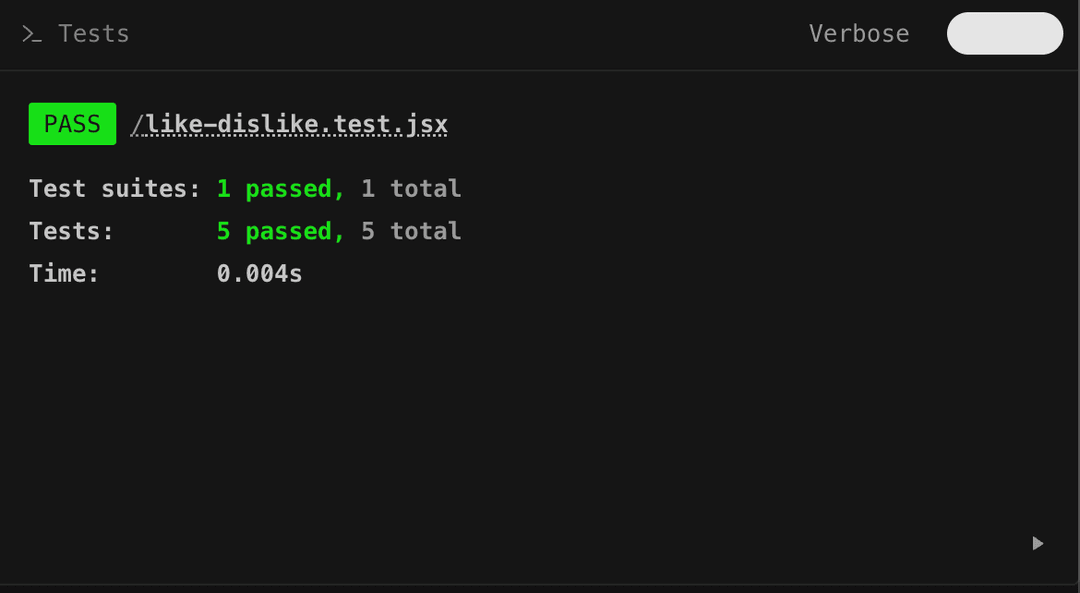This screenshot has width=1080, height=593.
Task: Click the "5 passed," tests result
Action: click(281, 231)
